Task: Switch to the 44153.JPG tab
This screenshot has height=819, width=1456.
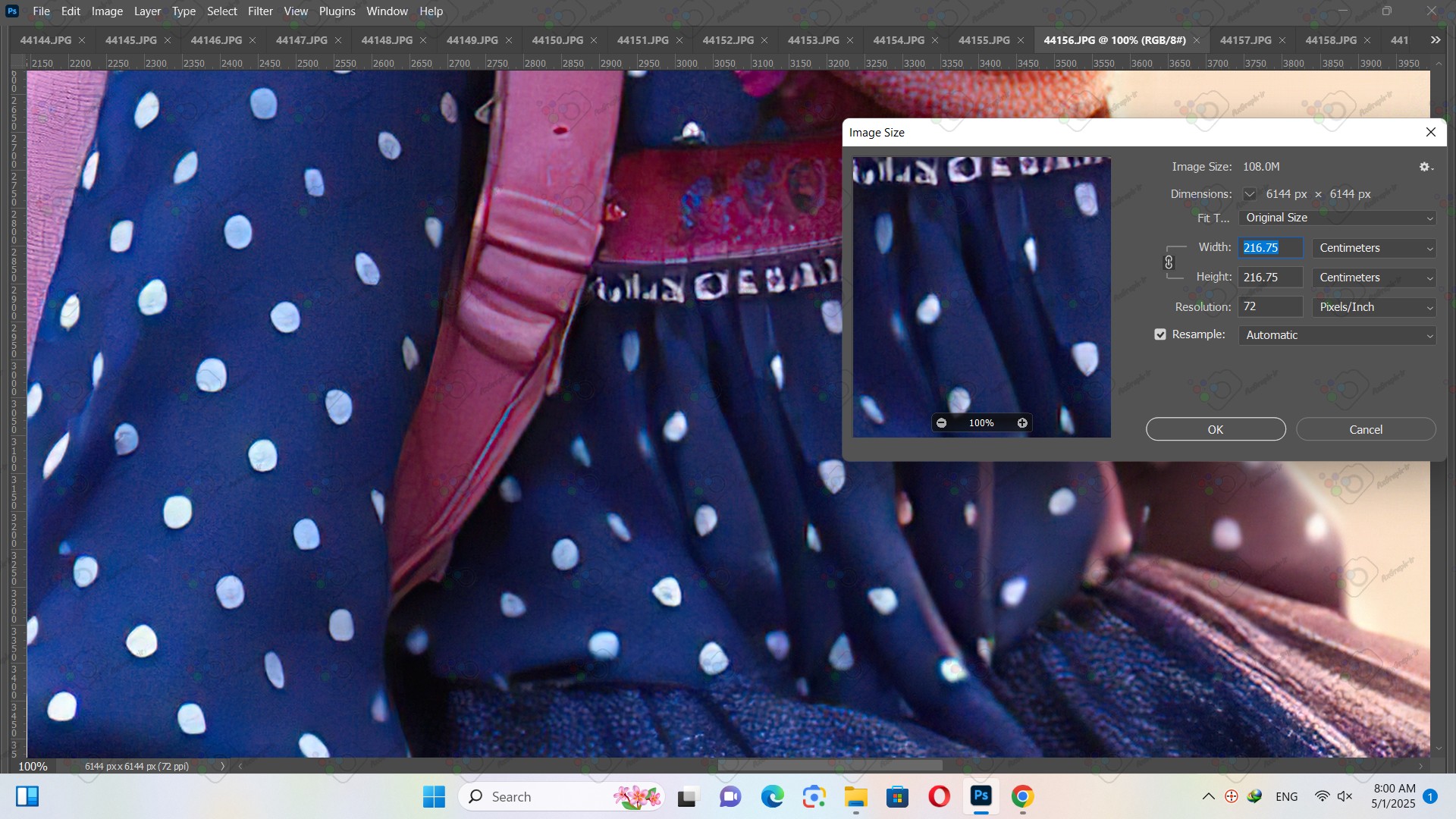Action: pyautogui.click(x=813, y=40)
